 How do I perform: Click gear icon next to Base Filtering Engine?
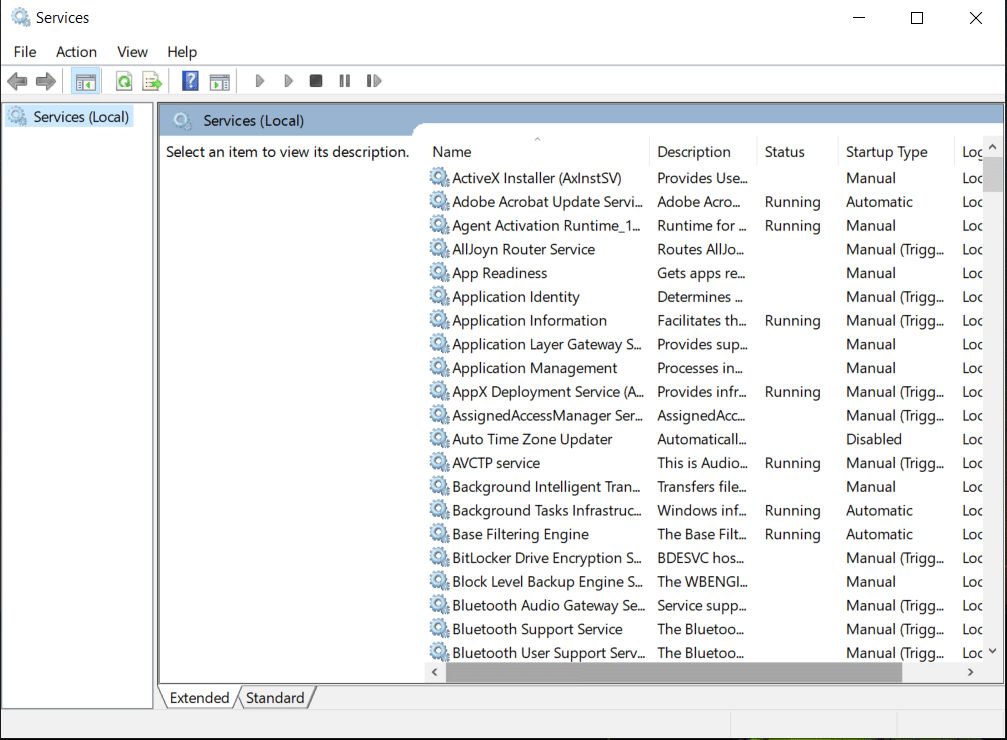coord(439,534)
